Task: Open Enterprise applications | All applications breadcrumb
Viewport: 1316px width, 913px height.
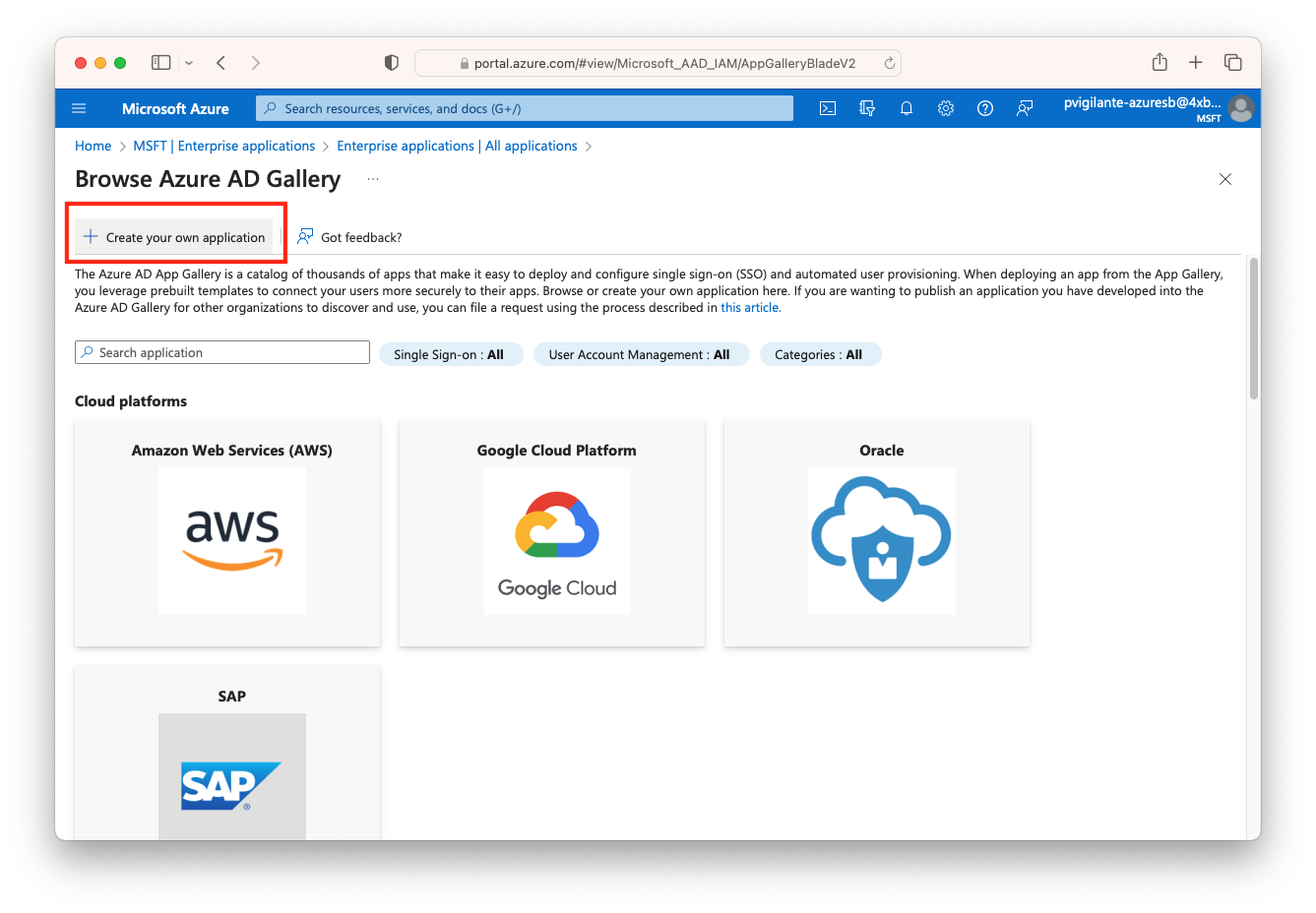Action: click(457, 146)
